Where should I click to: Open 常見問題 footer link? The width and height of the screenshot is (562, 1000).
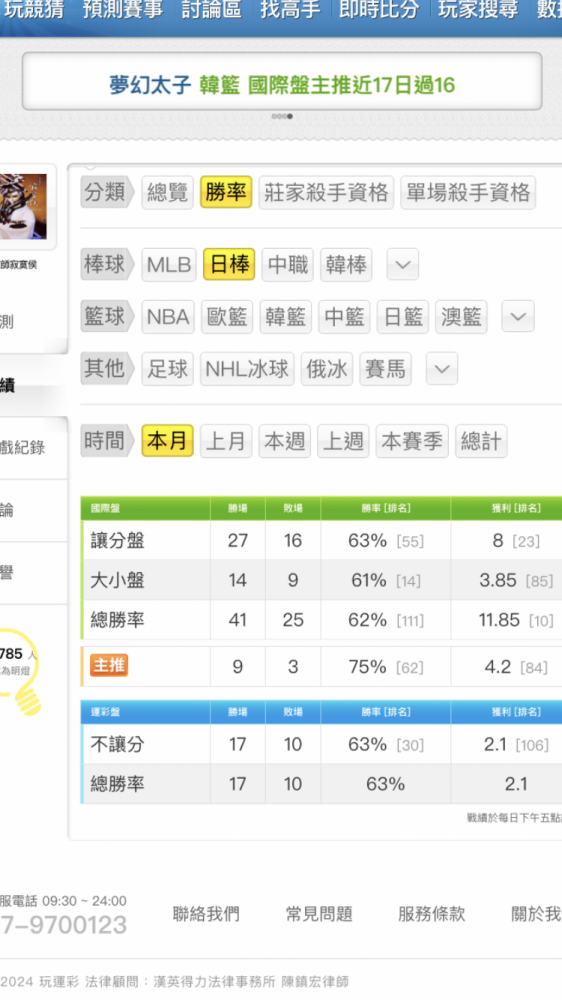318,914
